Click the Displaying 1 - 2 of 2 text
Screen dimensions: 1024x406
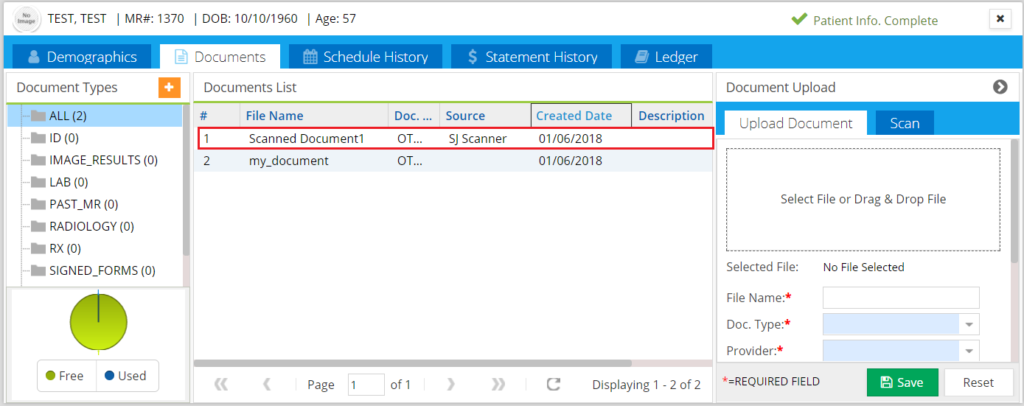pos(647,384)
